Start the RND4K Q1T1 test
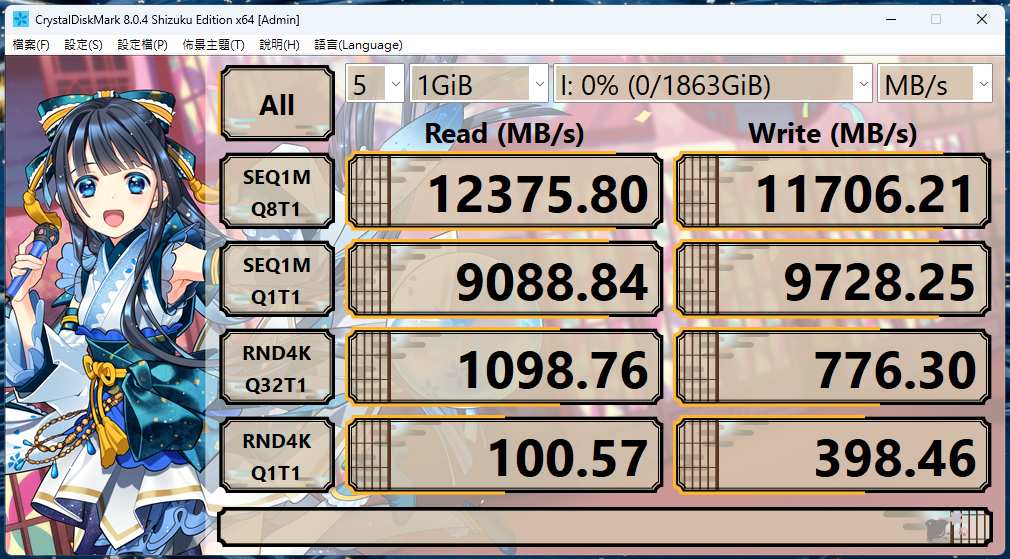Screen dimensions: 1010x559 pos(277,457)
